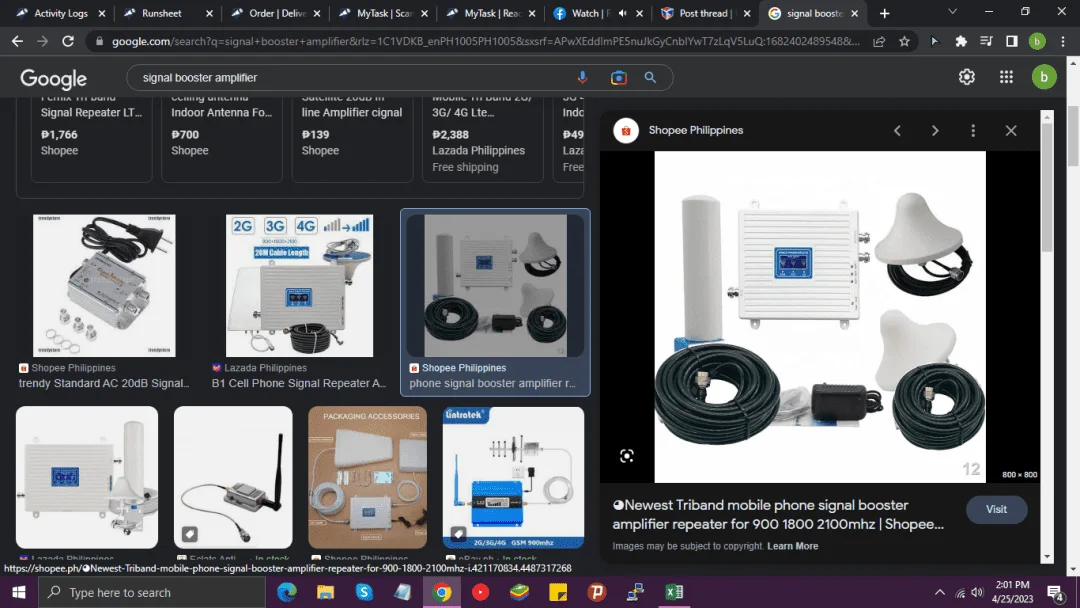Open the notification center icon
Viewport: 1080px width, 608px height.
[1055, 592]
